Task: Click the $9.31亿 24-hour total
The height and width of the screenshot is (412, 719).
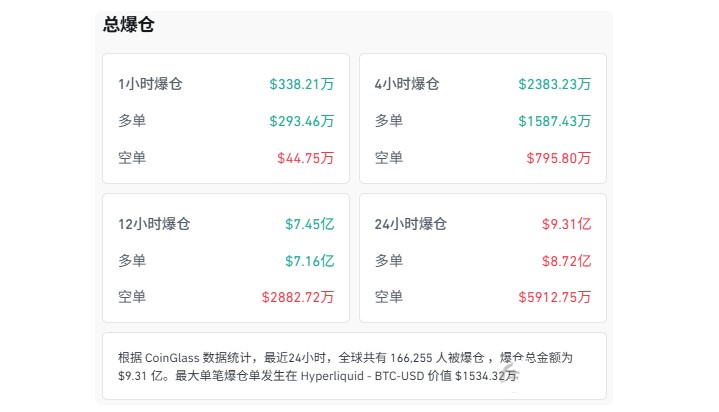Action: [x=566, y=224]
